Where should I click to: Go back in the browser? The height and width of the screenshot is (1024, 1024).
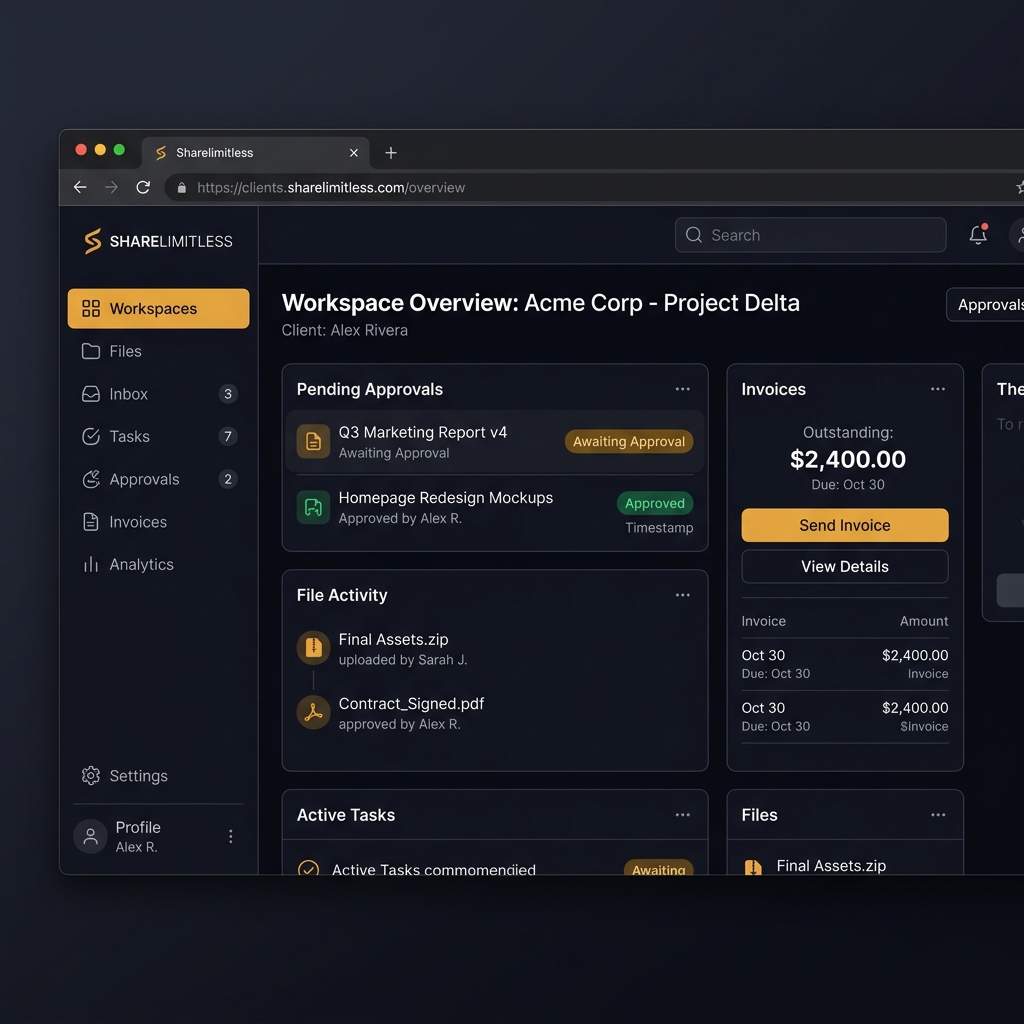pos(80,187)
